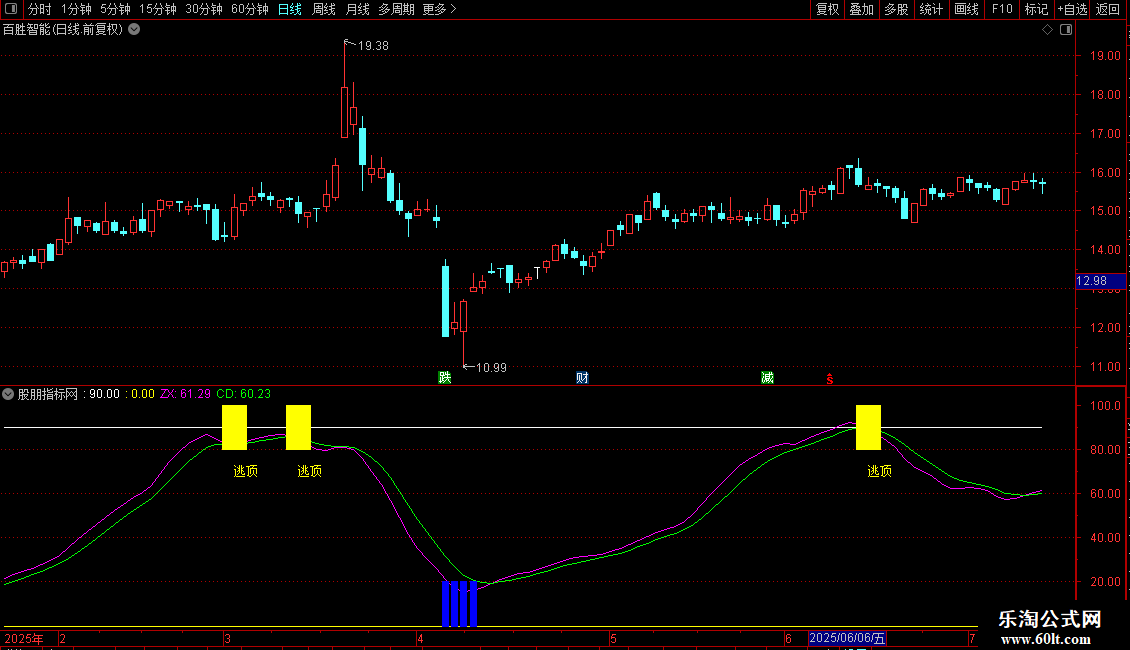Click the month 5 time axis label
Screen dimensions: 1130x650
pos(613,638)
